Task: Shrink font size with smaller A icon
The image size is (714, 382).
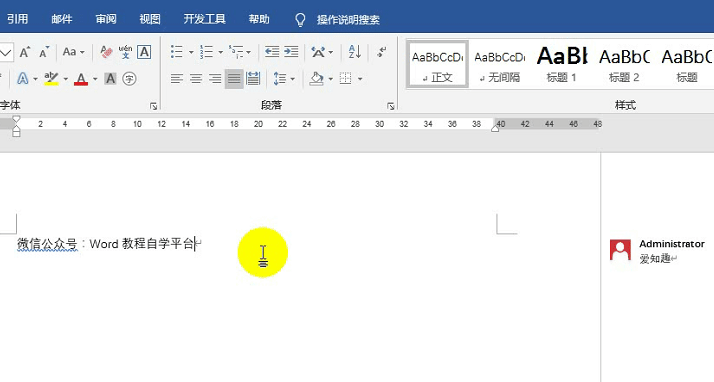Action: (44, 52)
